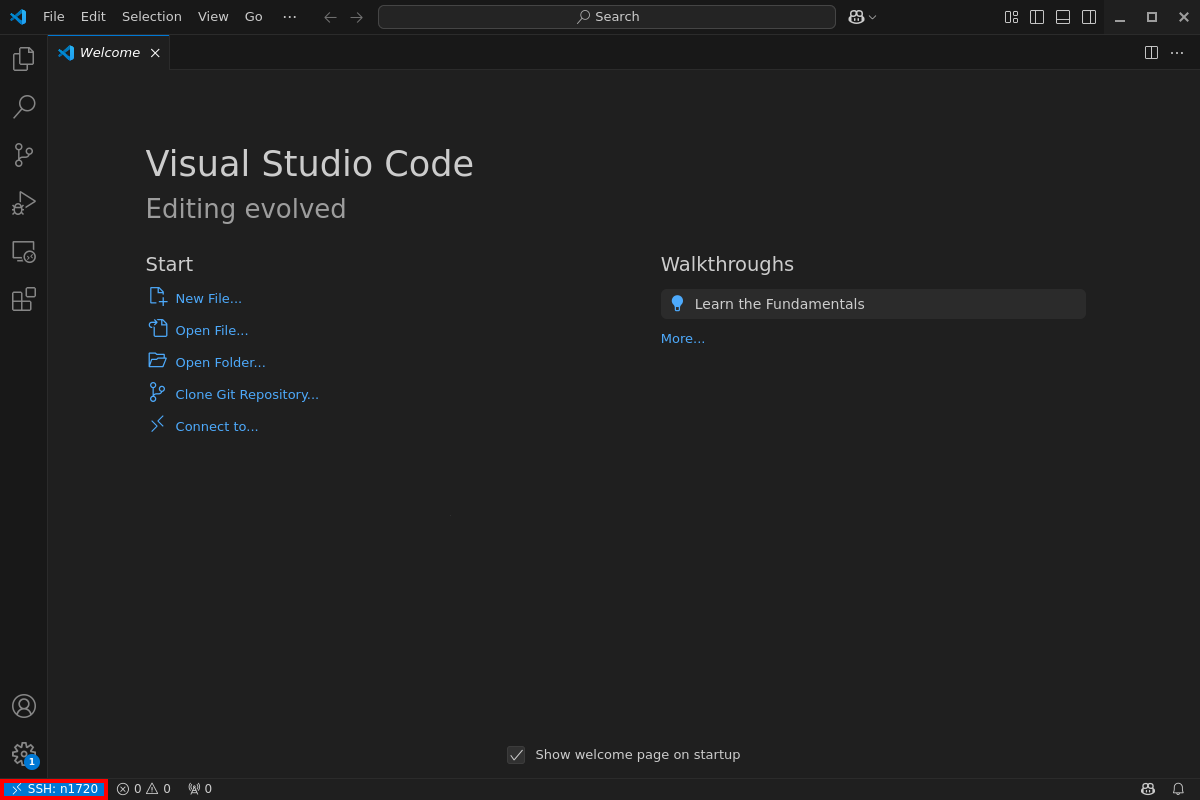Click the VS Code logo in title bar
The height and width of the screenshot is (800, 1200).
(x=18, y=17)
